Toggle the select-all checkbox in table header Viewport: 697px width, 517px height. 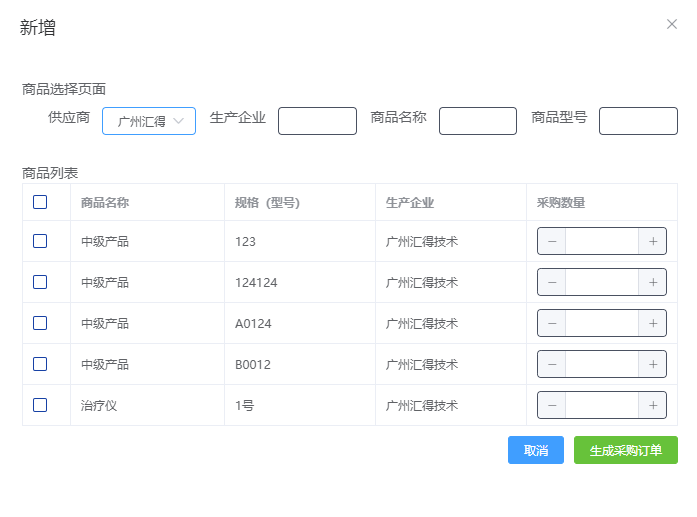coord(40,202)
